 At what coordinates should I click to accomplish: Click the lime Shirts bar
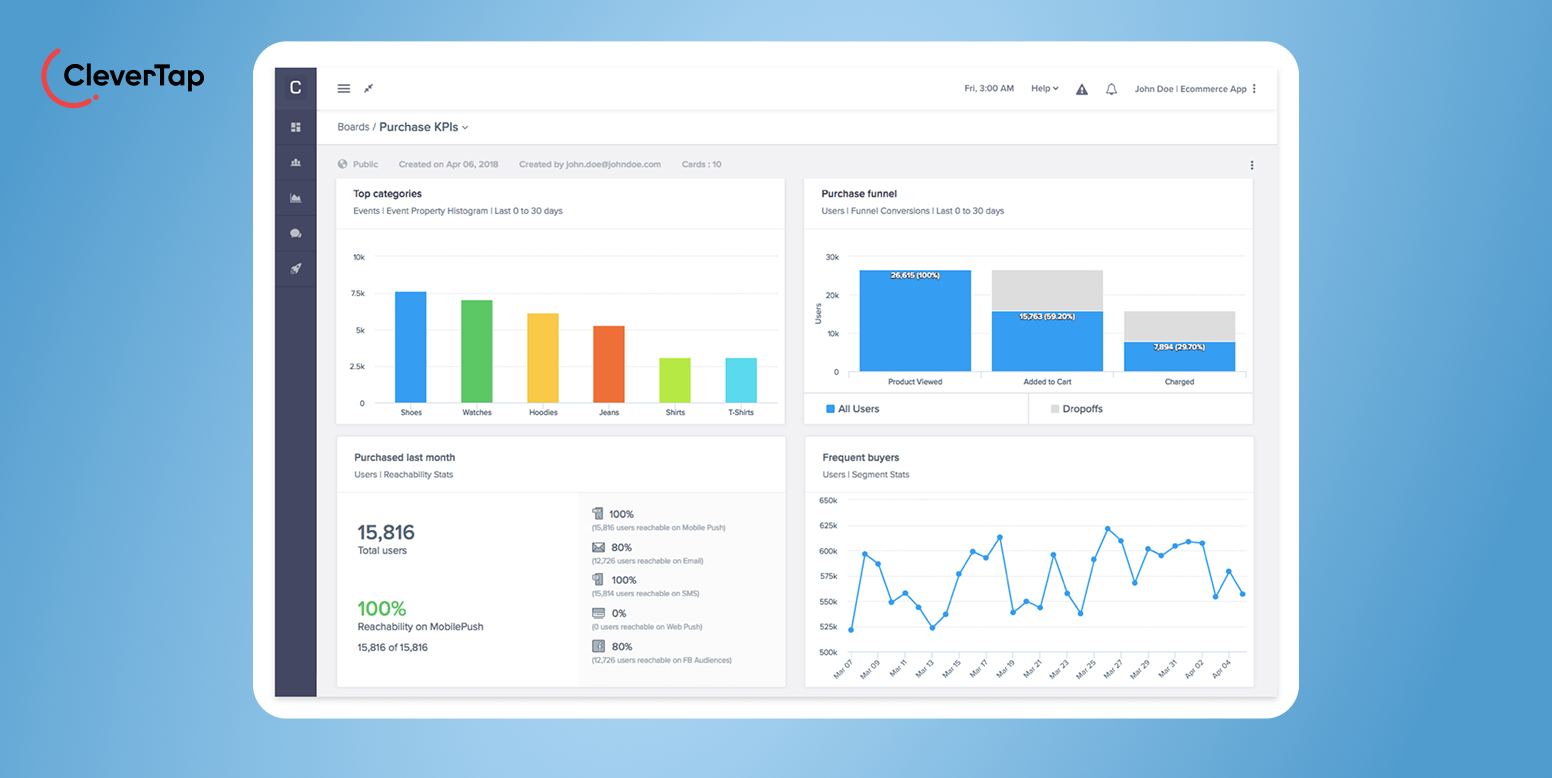tap(675, 380)
